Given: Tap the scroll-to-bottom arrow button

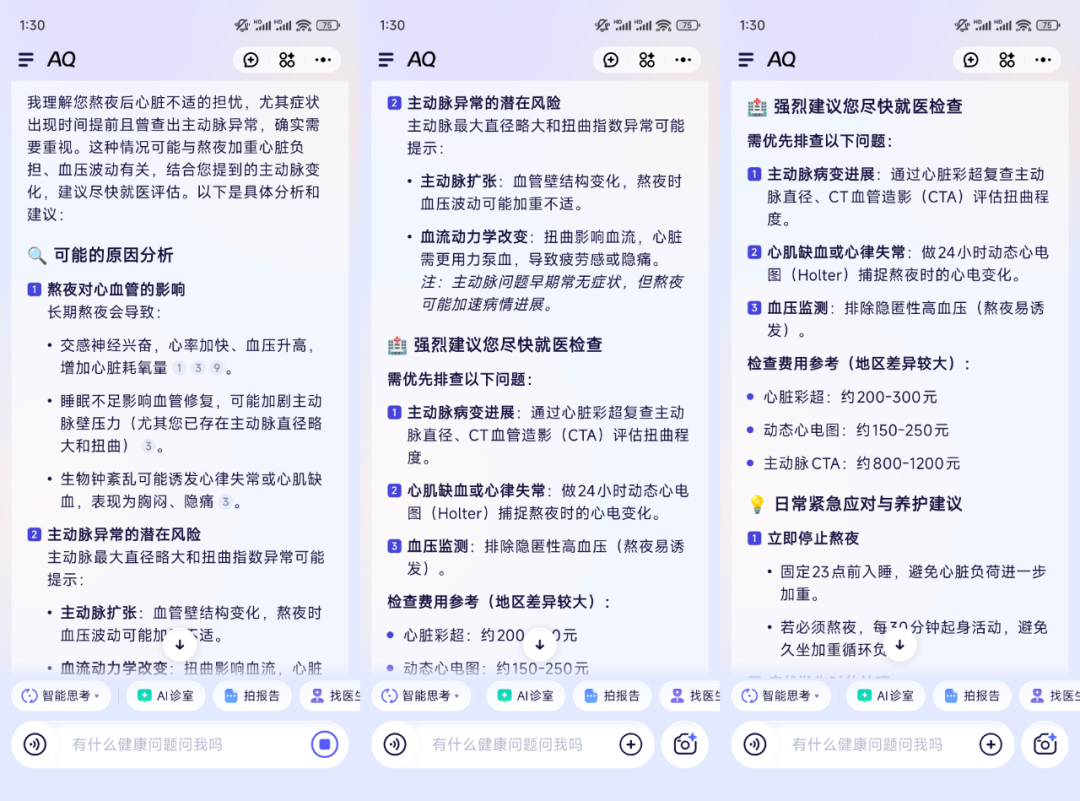Looking at the screenshot, I should click(x=180, y=644).
